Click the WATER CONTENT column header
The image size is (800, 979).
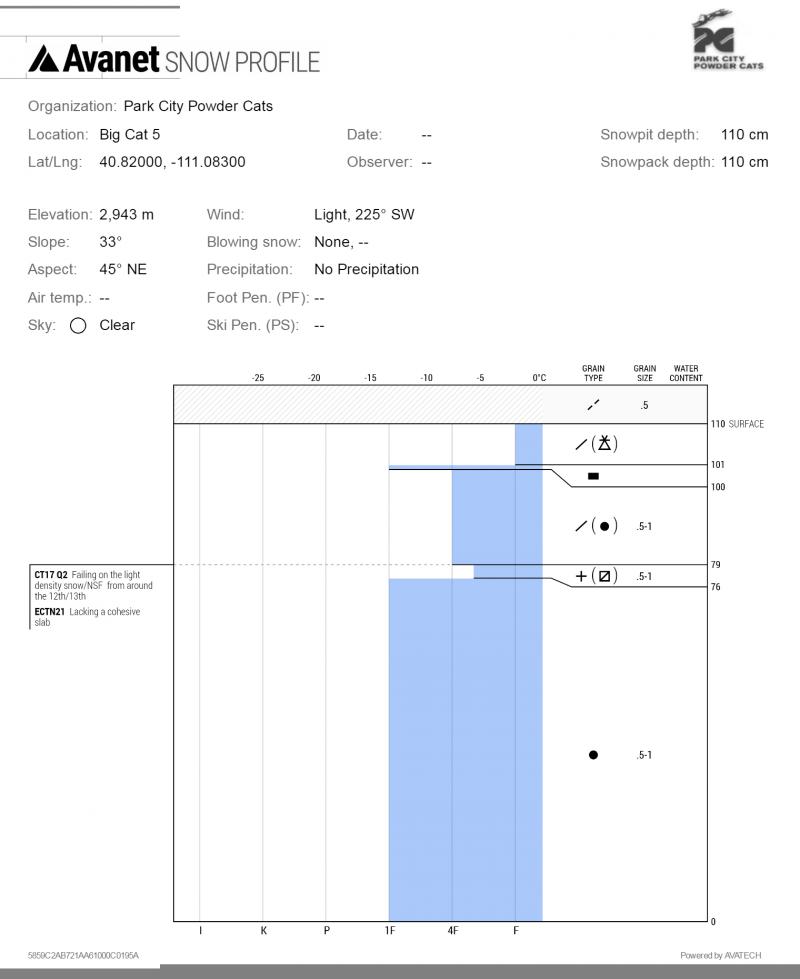coord(686,373)
